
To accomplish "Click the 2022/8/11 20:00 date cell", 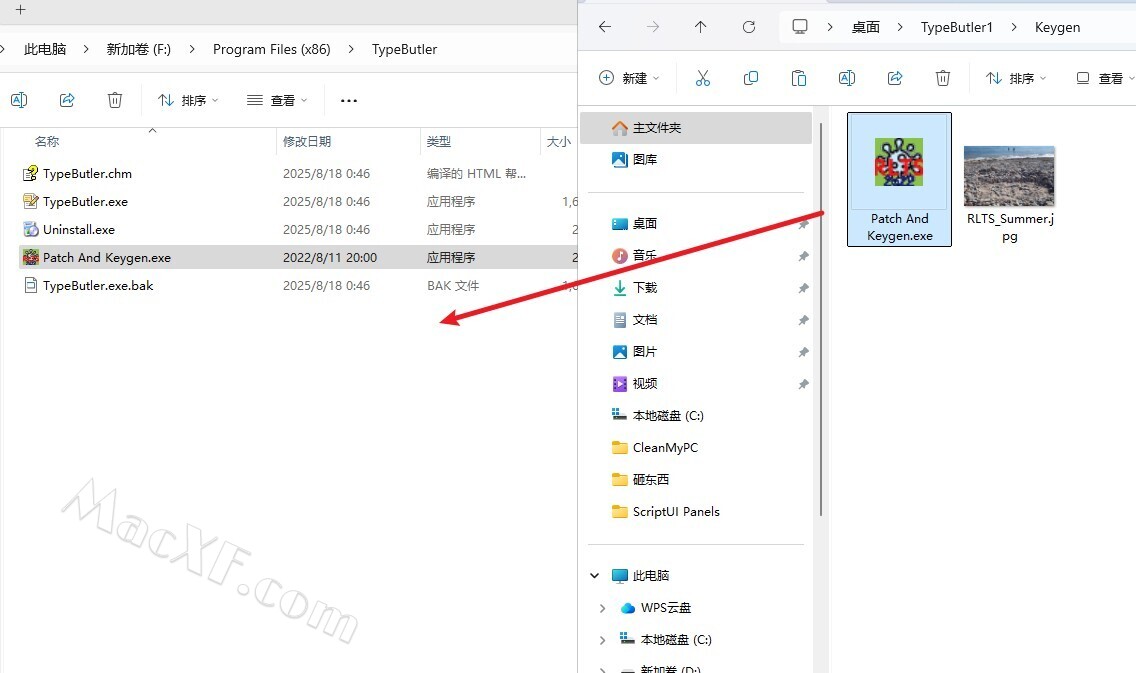I will [x=330, y=258].
